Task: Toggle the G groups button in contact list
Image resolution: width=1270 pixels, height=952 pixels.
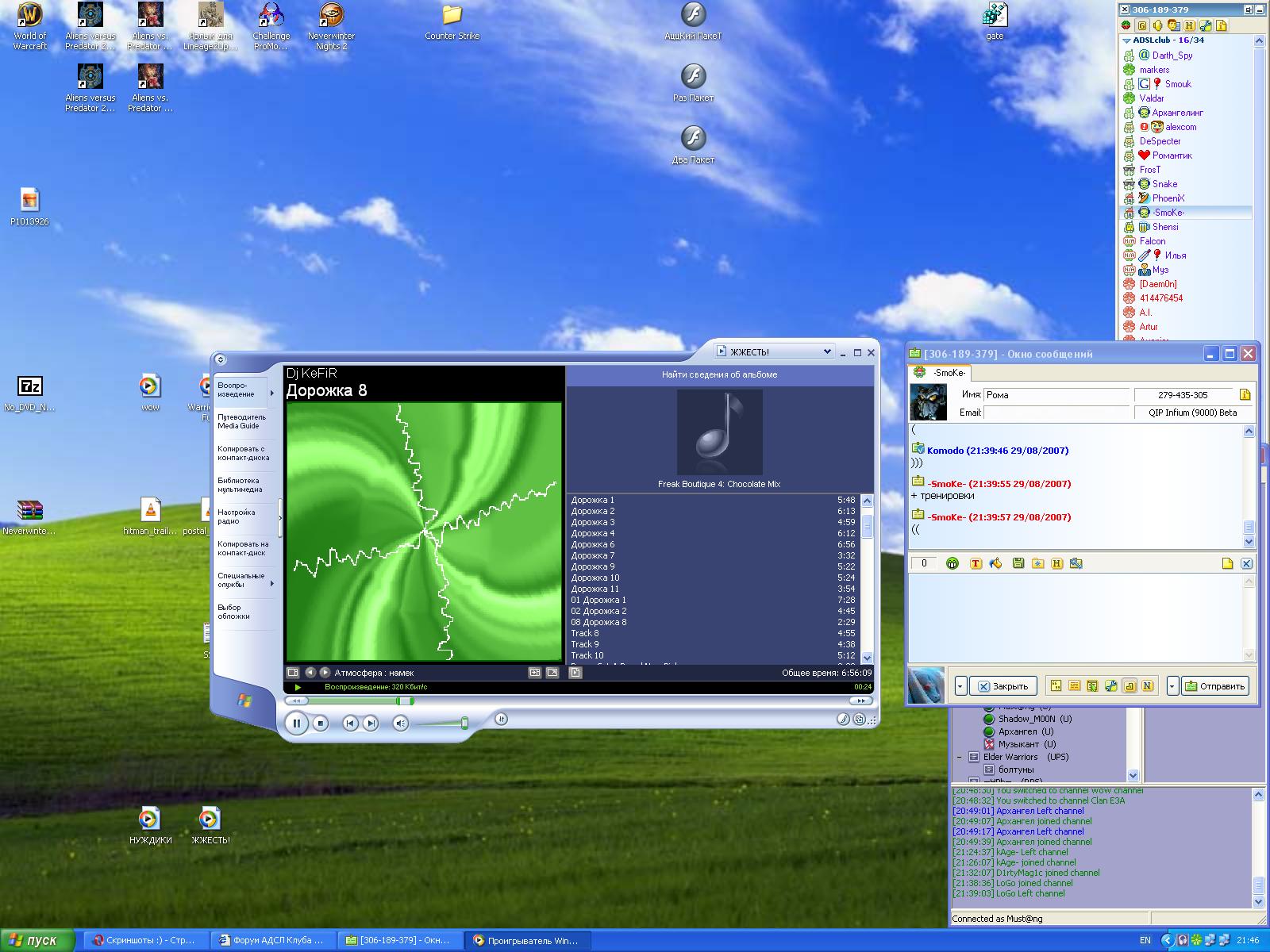Action: point(1142,26)
